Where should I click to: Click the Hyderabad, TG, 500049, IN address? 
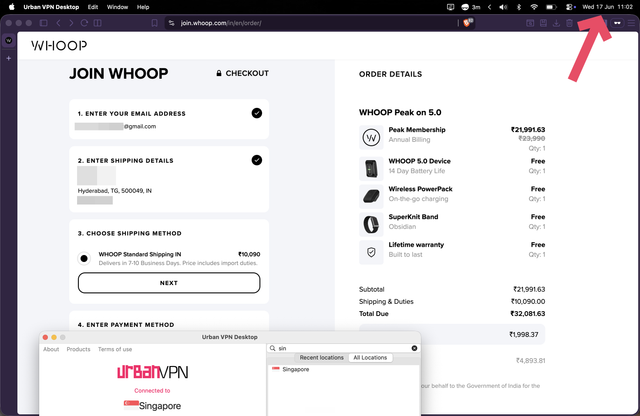point(115,191)
